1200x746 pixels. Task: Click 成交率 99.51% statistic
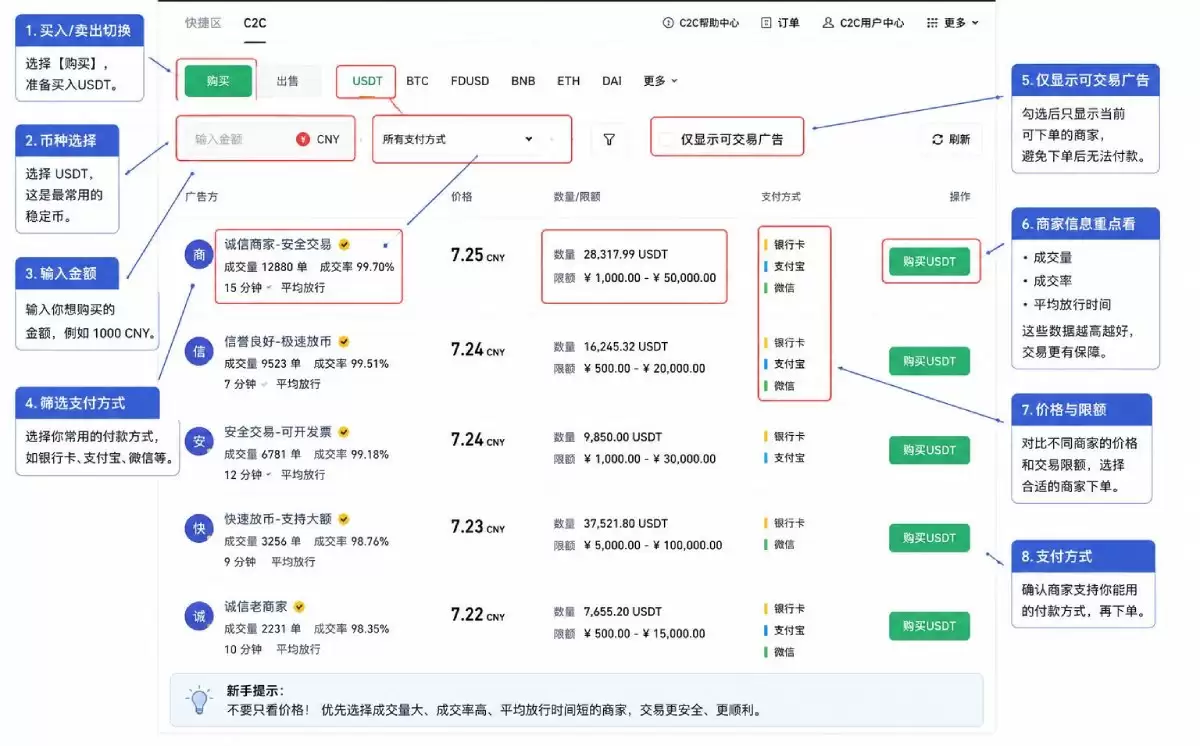(x=351, y=364)
